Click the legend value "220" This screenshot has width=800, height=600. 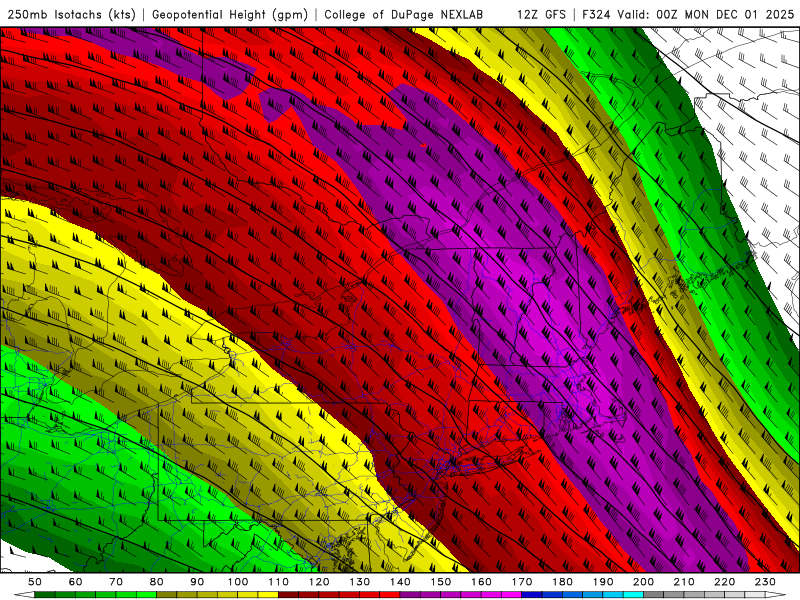(x=724, y=582)
